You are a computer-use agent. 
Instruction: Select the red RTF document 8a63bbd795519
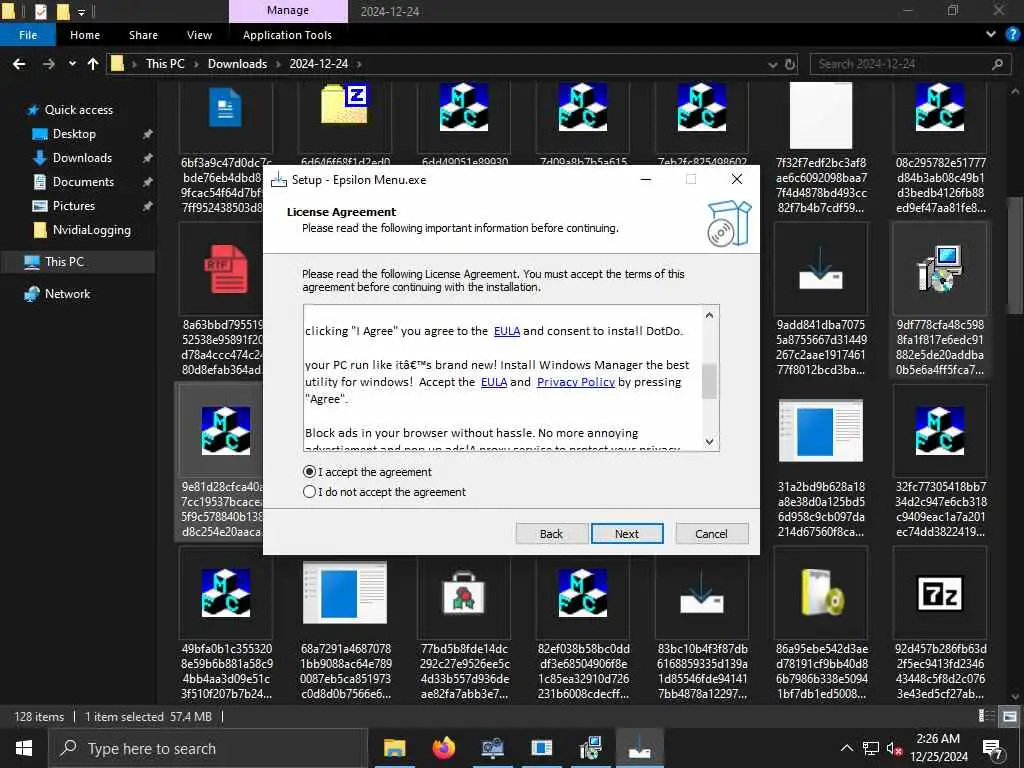click(226, 268)
